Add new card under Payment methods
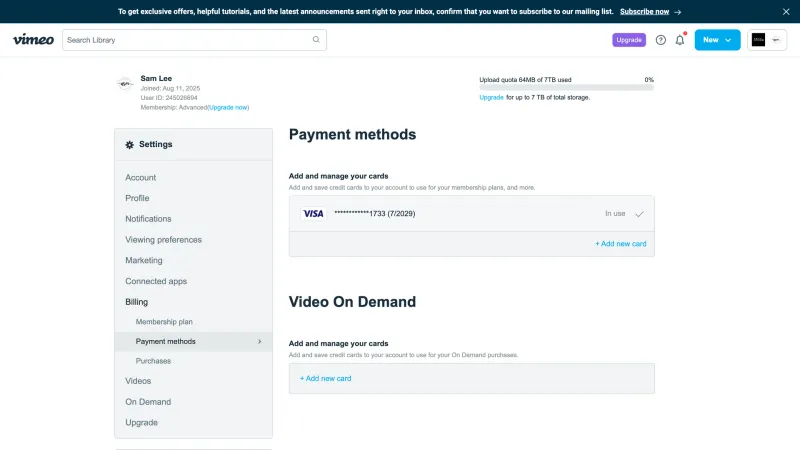Screen dimensions: 800x450 (620, 244)
